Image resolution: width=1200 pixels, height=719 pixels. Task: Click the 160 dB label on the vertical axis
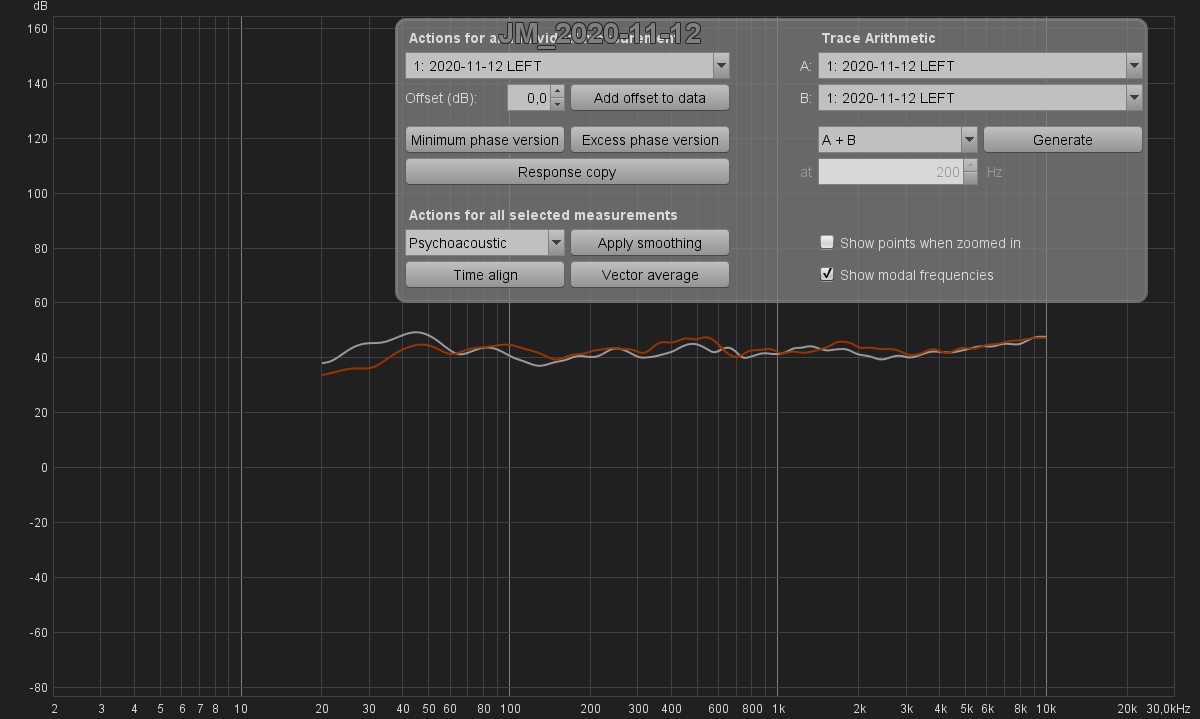pos(37,29)
